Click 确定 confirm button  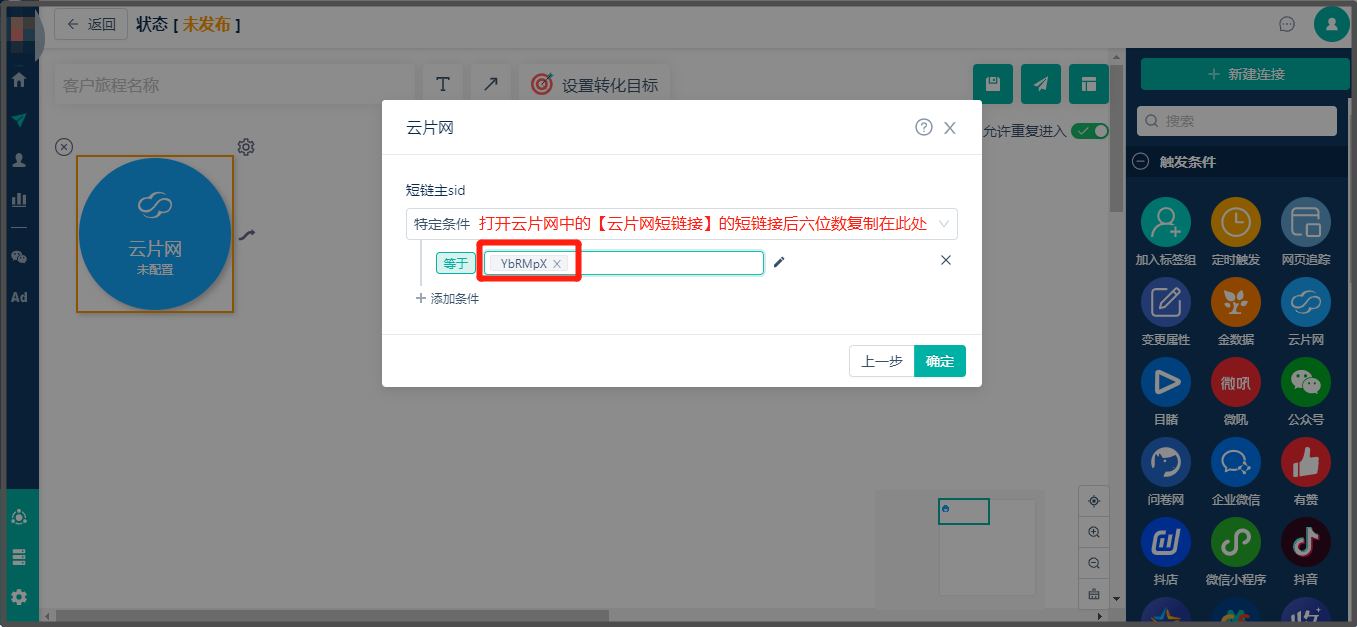click(940, 361)
